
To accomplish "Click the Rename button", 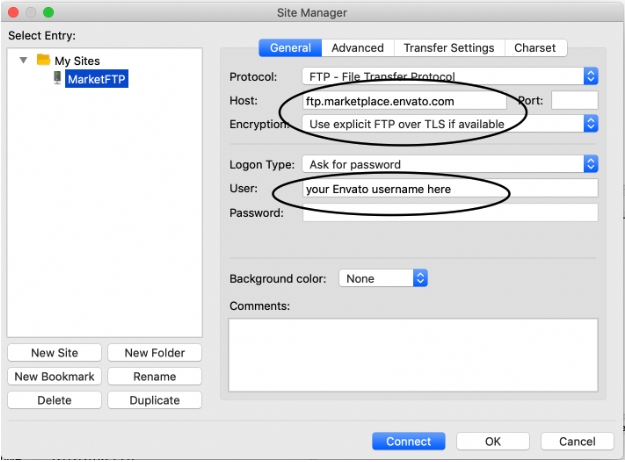I will 154,377.
